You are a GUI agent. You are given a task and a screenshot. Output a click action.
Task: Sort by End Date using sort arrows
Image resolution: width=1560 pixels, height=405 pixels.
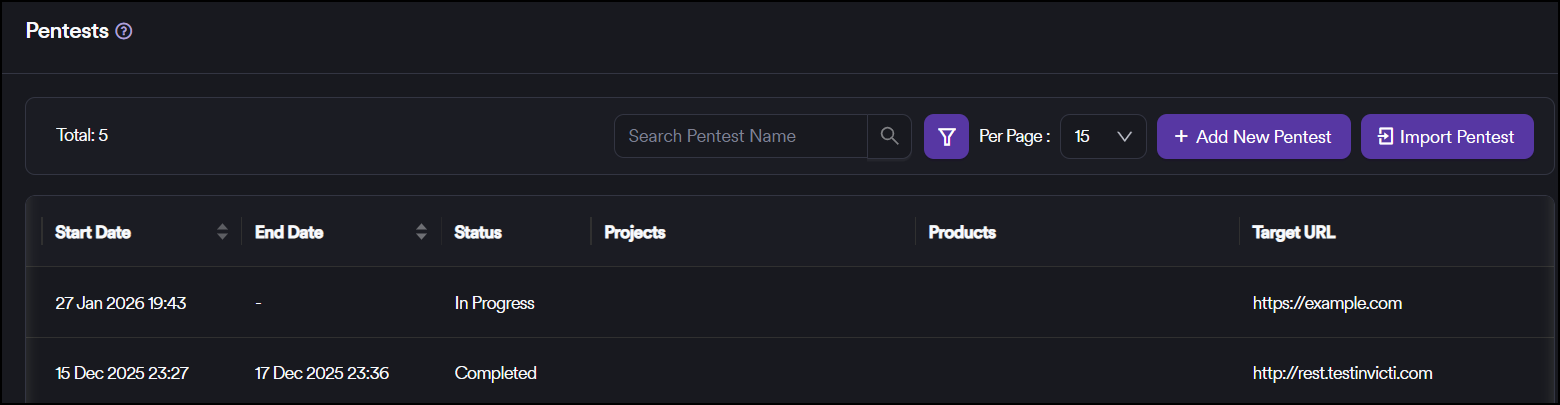pyautogui.click(x=422, y=232)
